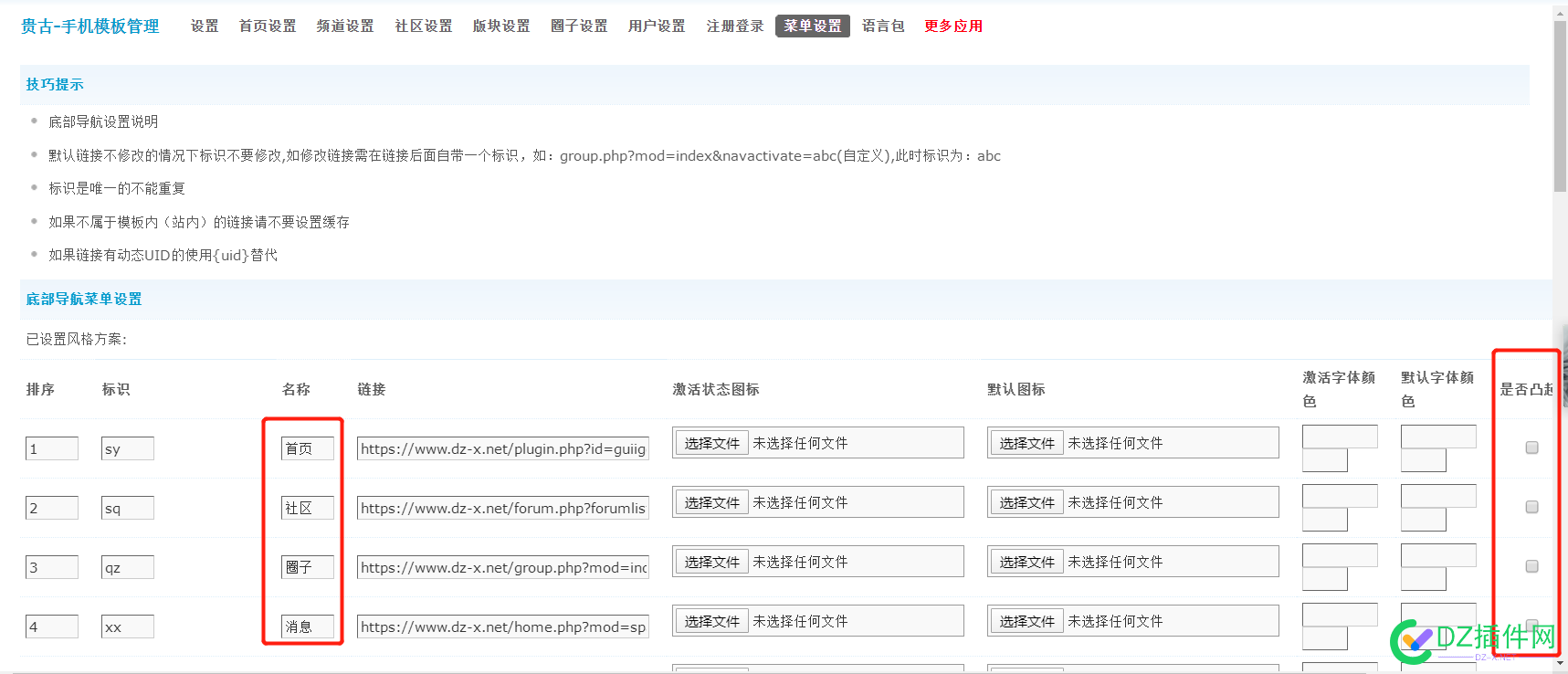Click the link field with the plugin.php URL
Screen dimensions: 1568x674
(x=503, y=448)
